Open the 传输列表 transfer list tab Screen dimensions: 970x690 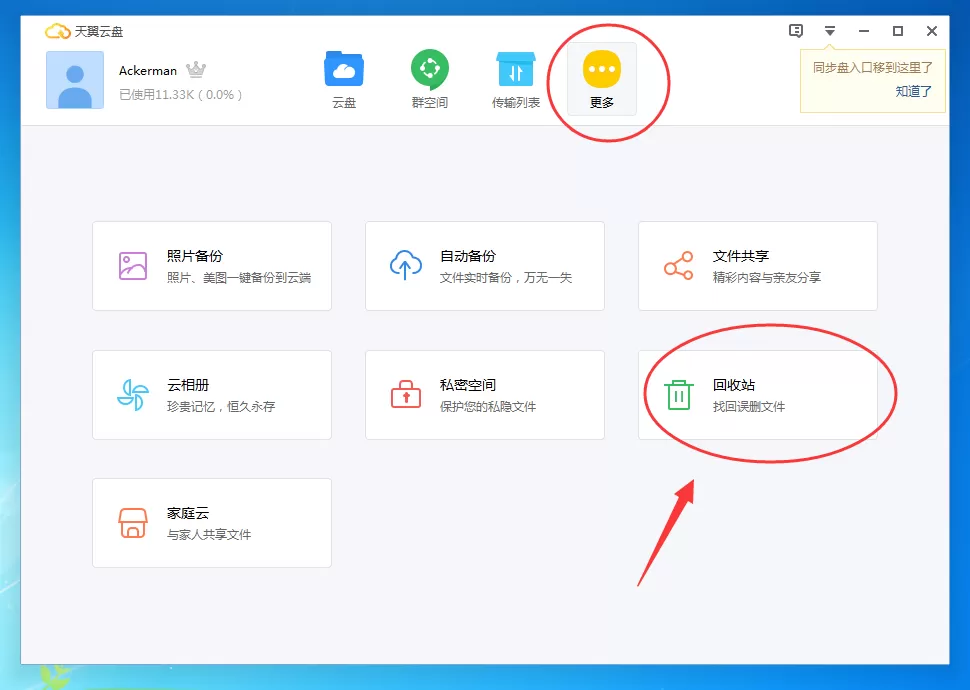516,80
